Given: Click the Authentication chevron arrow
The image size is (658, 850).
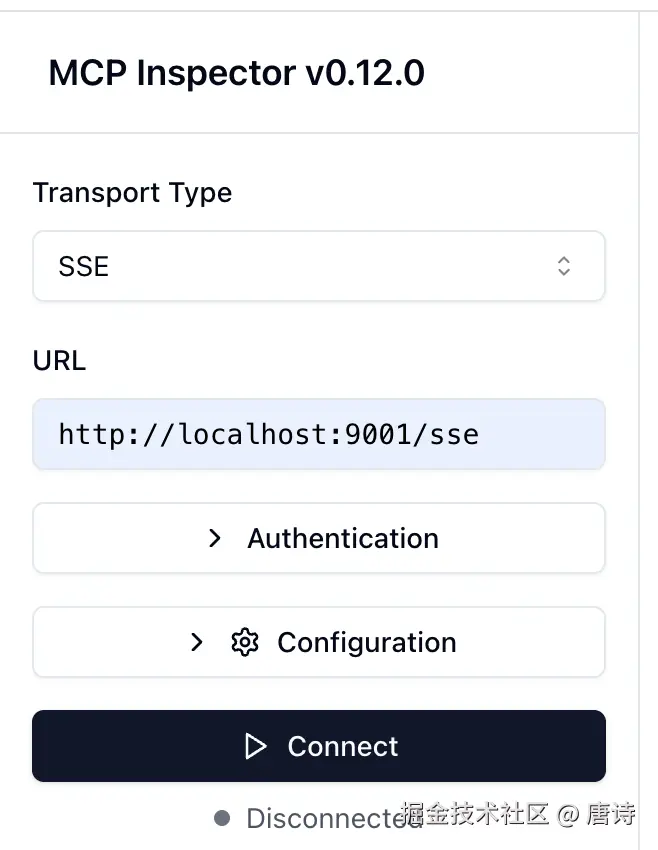Looking at the screenshot, I should (215, 538).
